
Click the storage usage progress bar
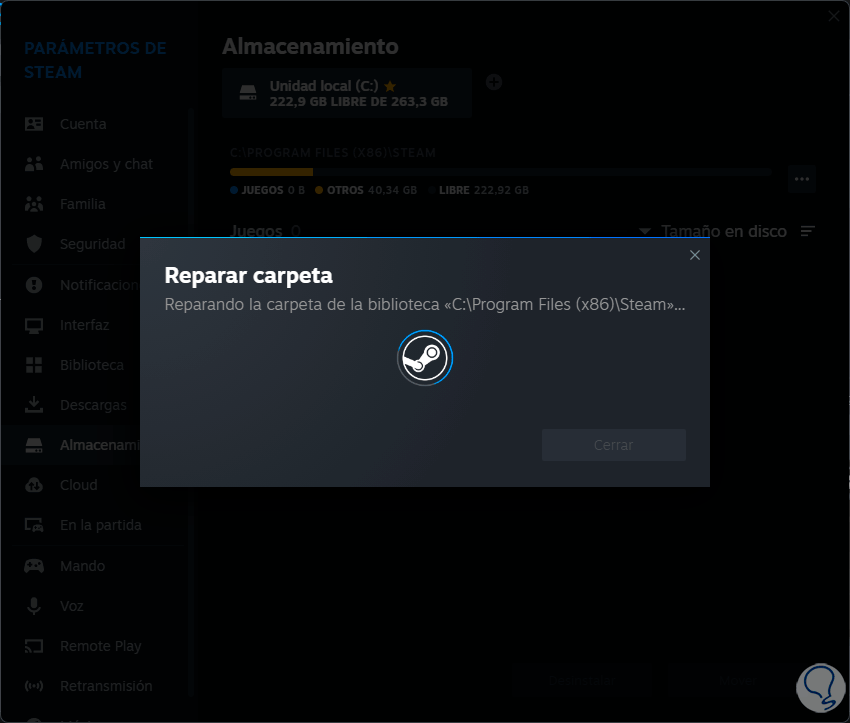click(x=501, y=172)
